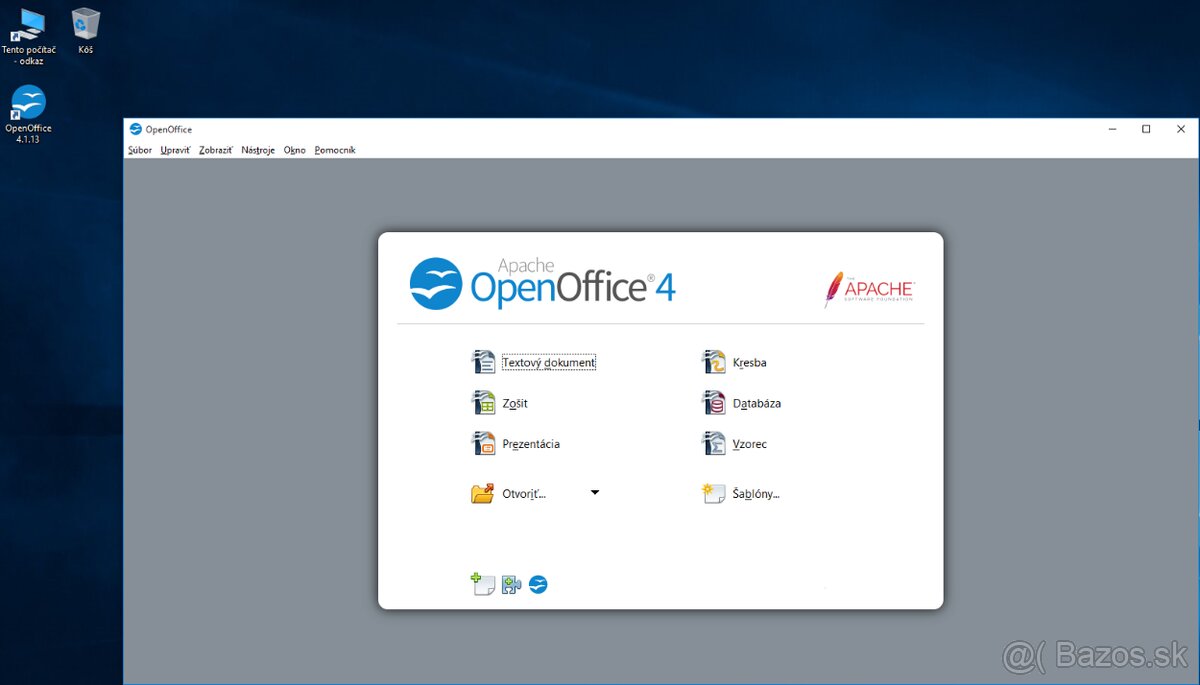Screen dimensions: 1200x685
Task: Open the Nástroje menu
Action: pos(258,150)
